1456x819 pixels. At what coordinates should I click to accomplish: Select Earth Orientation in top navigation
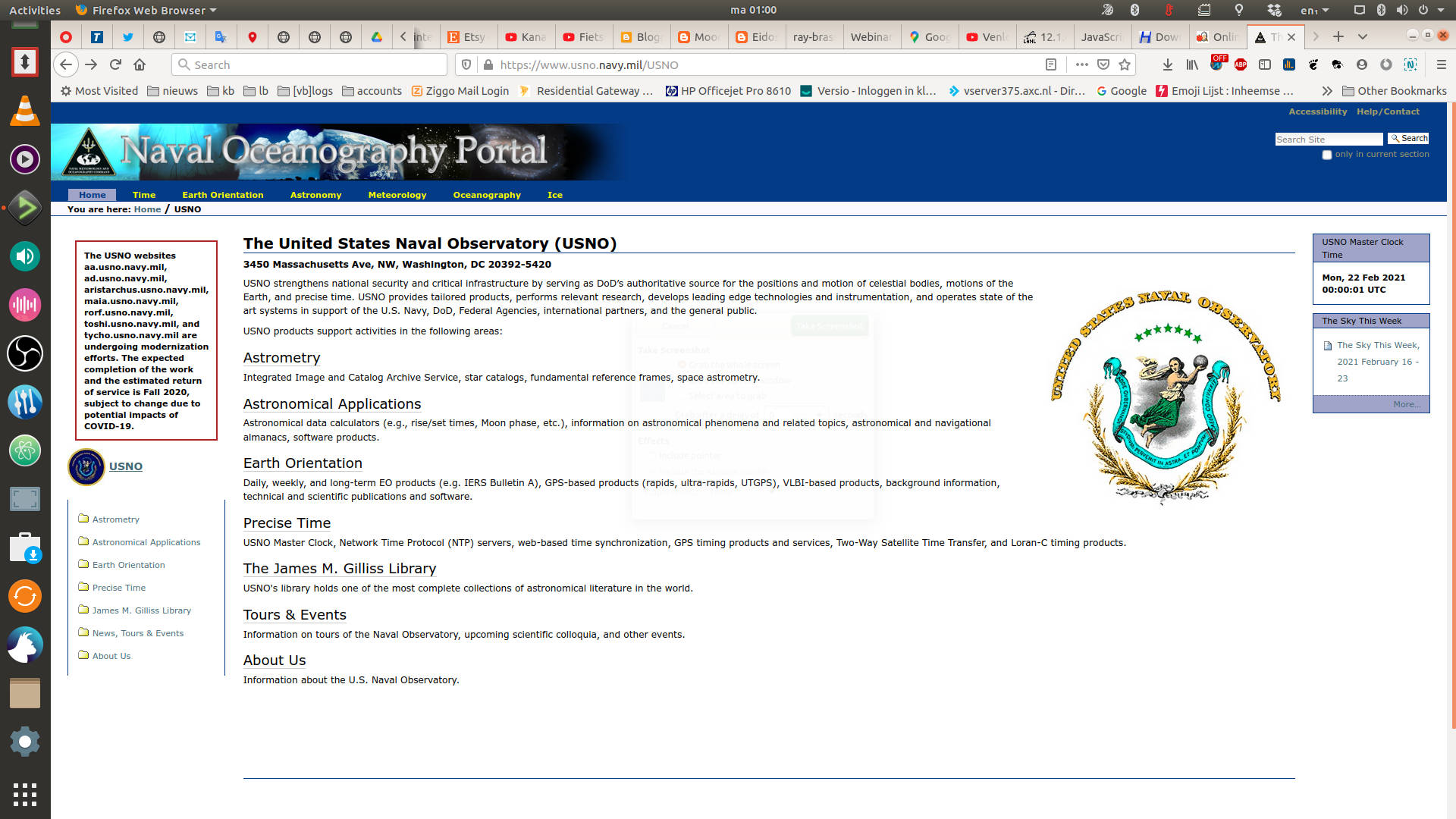[223, 195]
